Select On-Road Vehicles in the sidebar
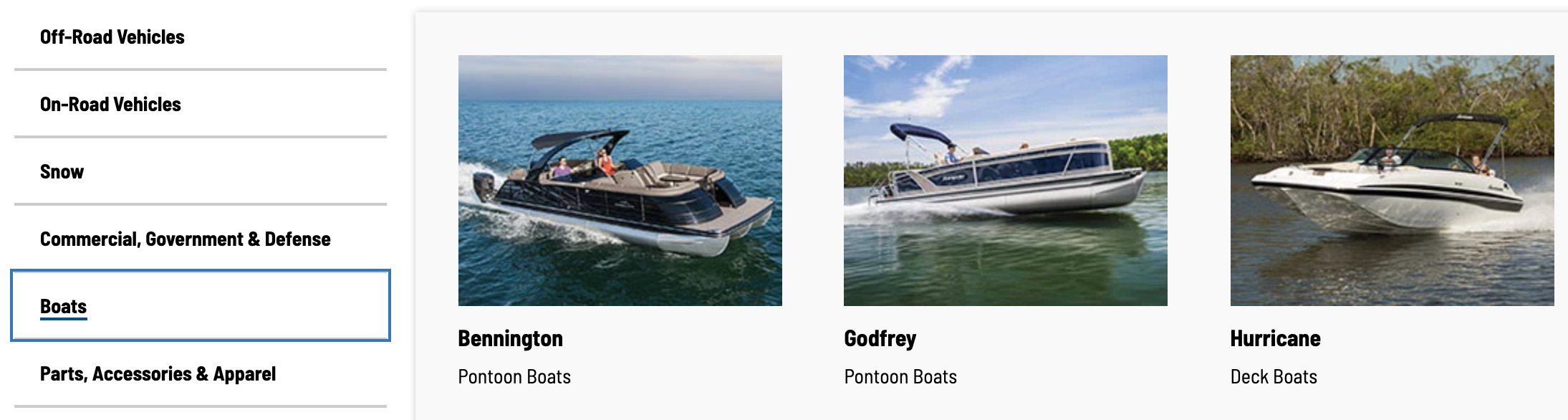 pyautogui.click(x=201, y=104)
